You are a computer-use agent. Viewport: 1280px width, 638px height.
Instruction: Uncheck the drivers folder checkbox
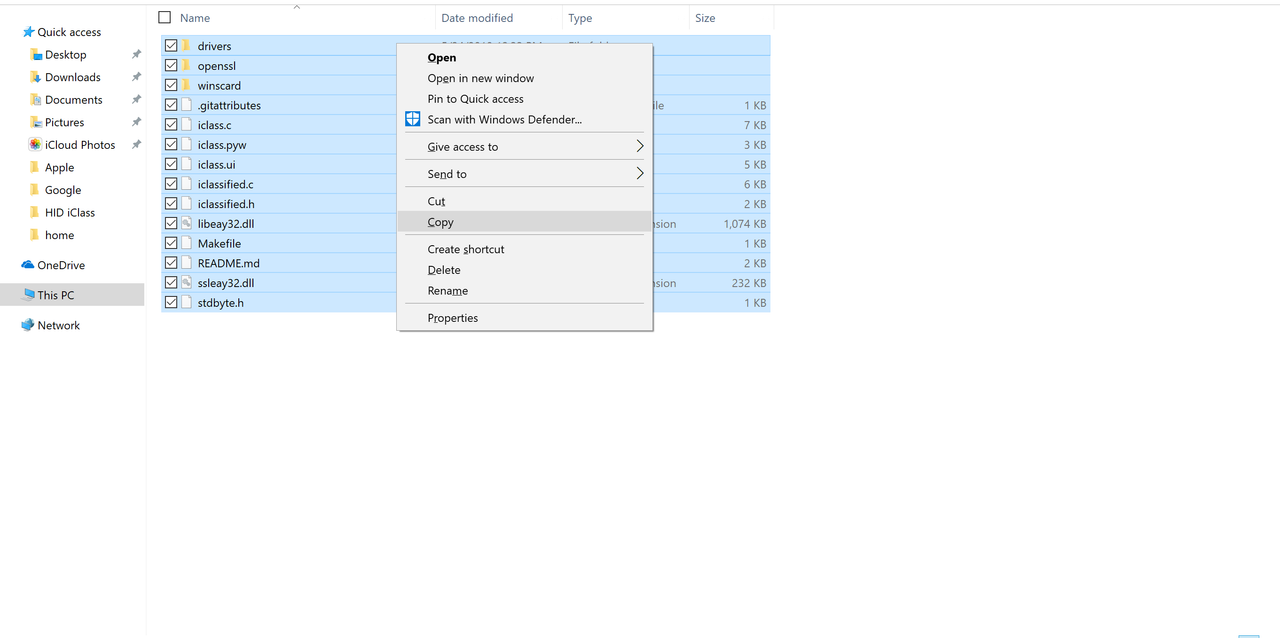click(171, 46)
